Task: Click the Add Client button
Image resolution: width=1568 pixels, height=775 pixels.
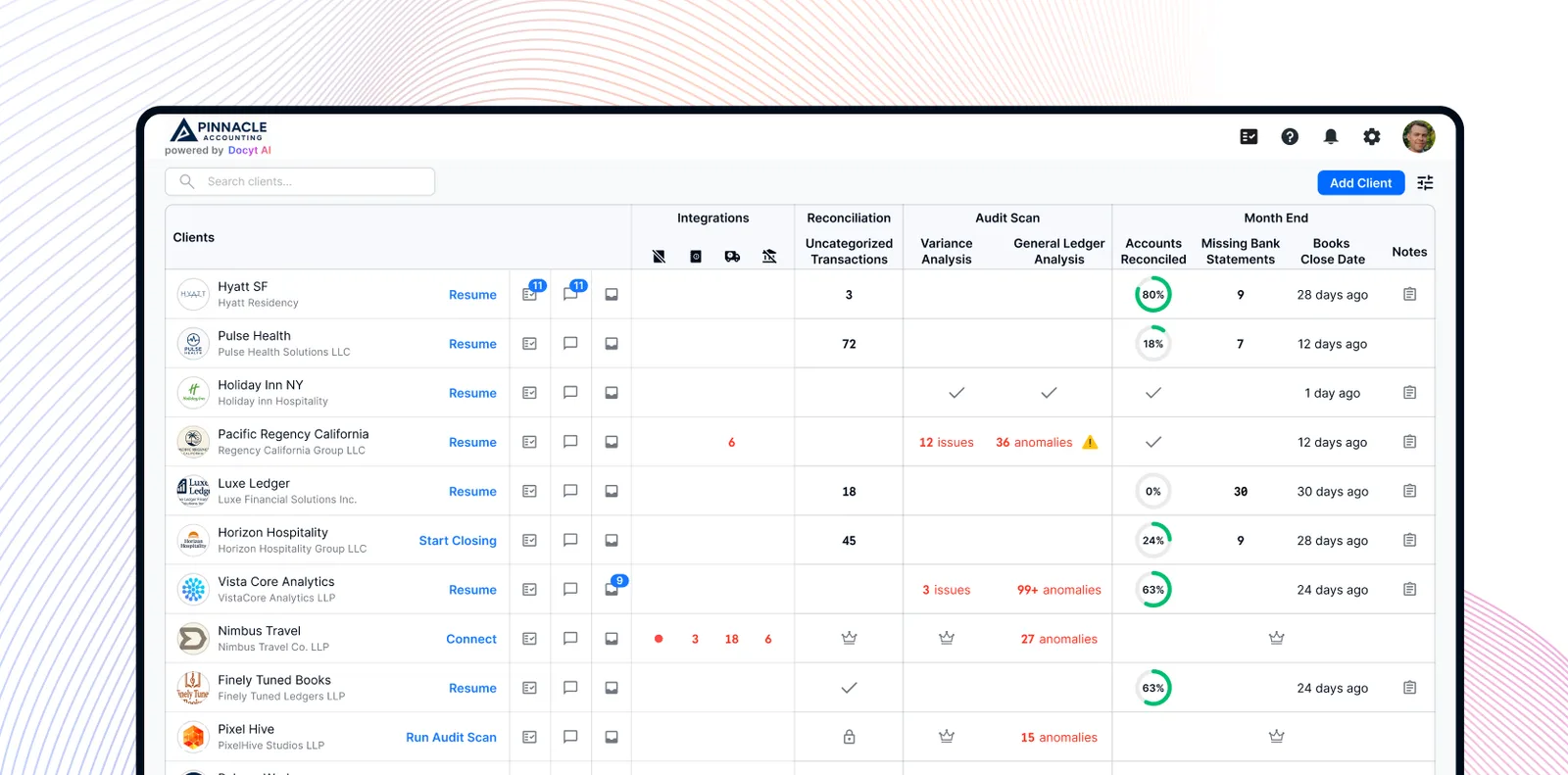Action: [x=1360, y=183]
